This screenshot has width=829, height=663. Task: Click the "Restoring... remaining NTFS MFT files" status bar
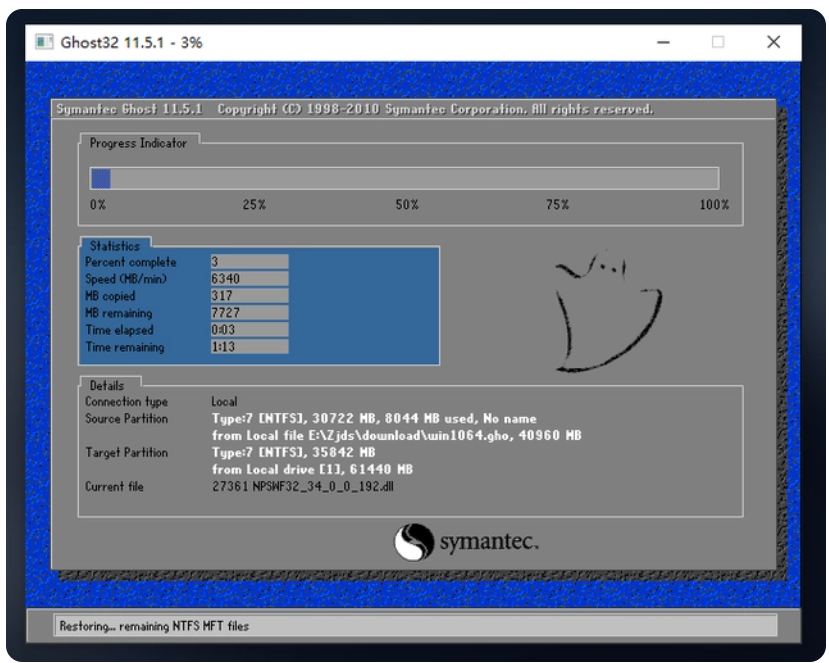pyautogui.click(x=415, y=625)
